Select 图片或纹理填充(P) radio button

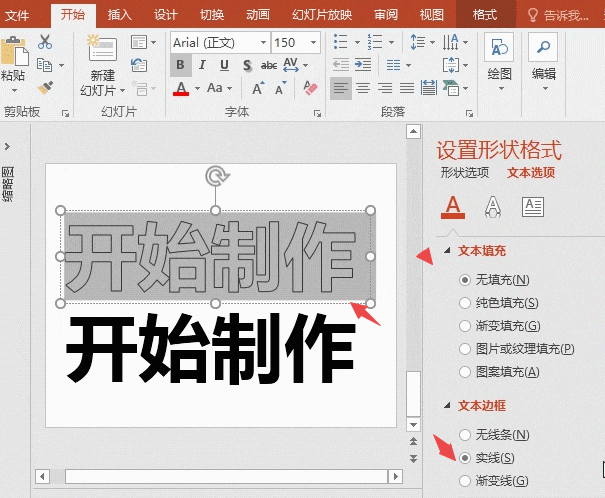tap(465, 349)
